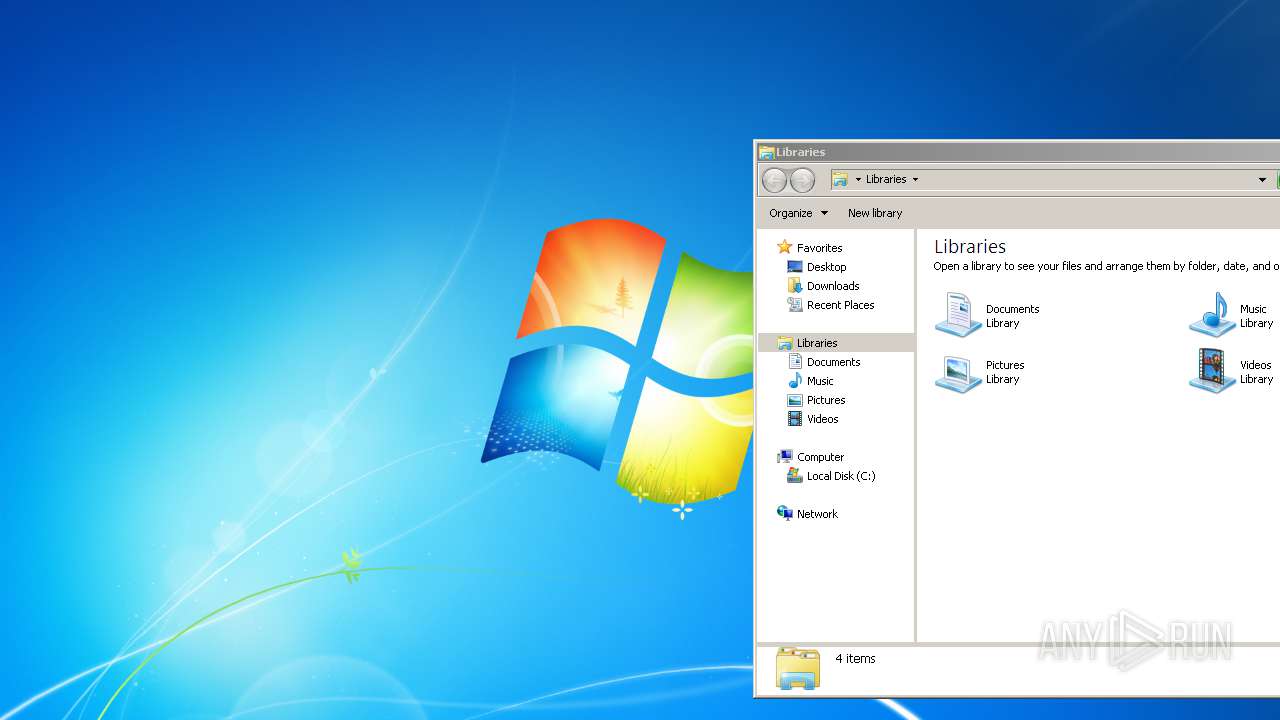Click the New library button
The height and width of the screenshot is (720, 1280).
pyautogui.click(x=875, y=213)
